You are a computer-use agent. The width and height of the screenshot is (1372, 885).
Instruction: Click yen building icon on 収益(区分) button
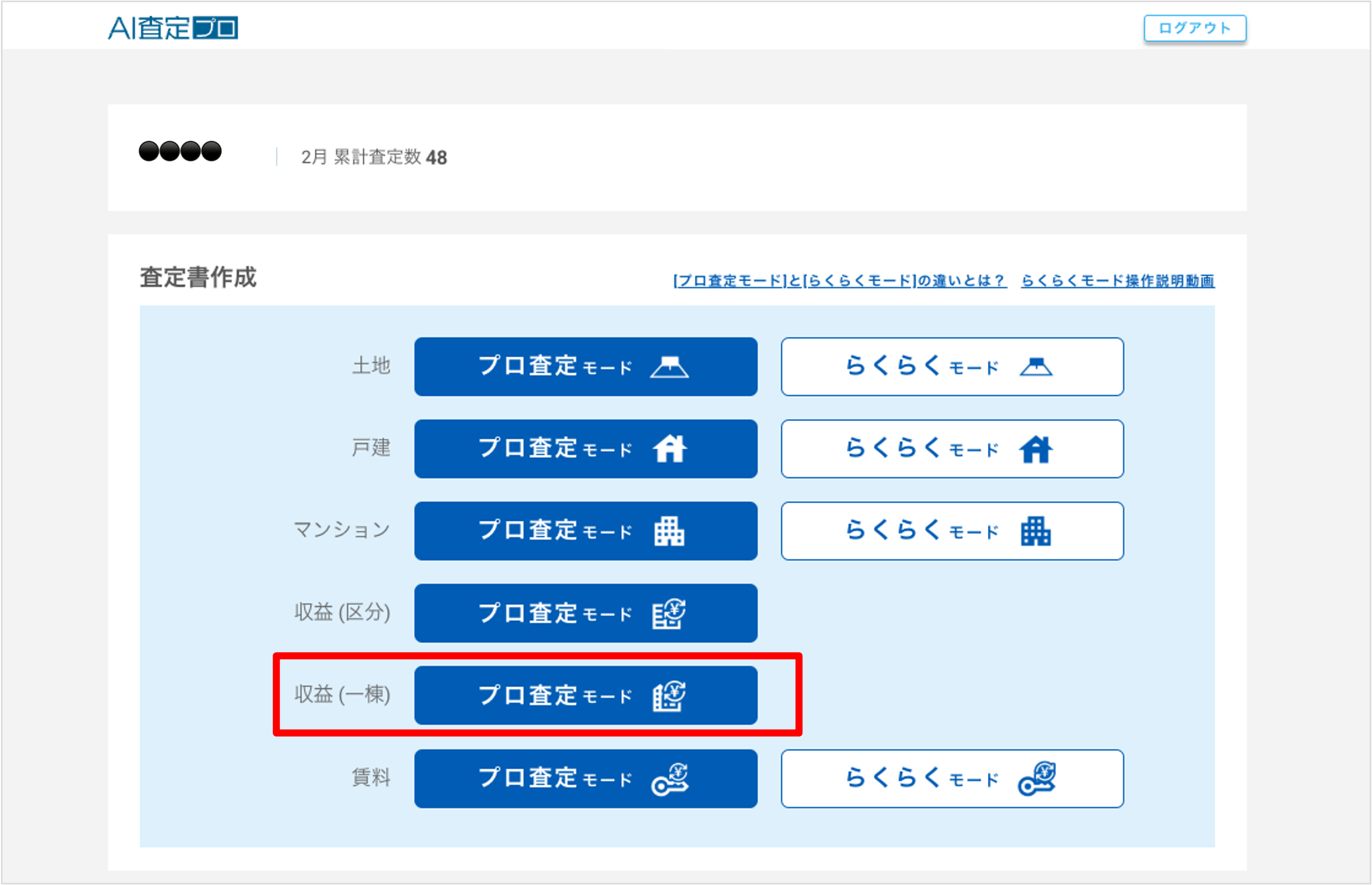point(669,614)
